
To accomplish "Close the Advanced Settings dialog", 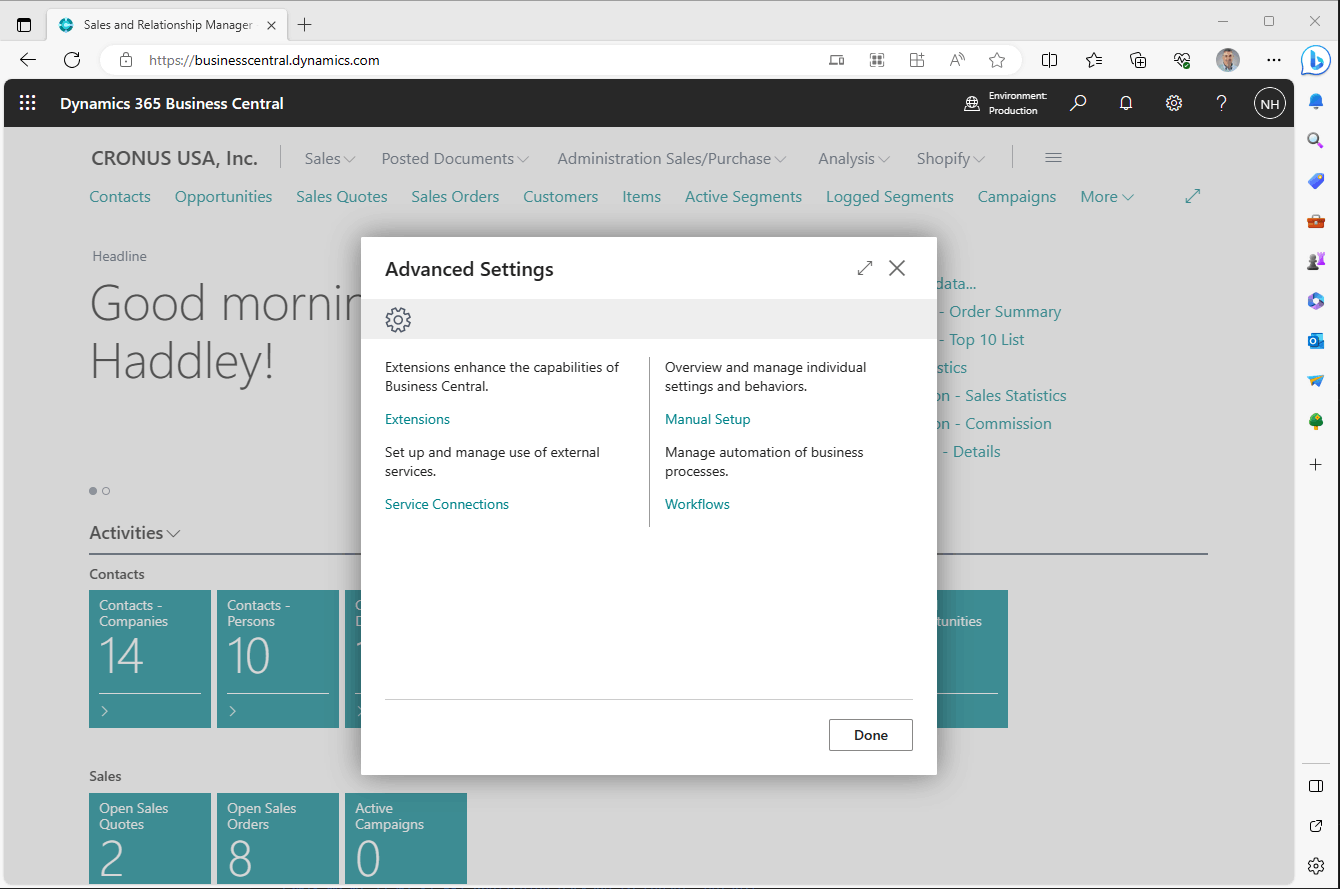I will pos(897,268).
